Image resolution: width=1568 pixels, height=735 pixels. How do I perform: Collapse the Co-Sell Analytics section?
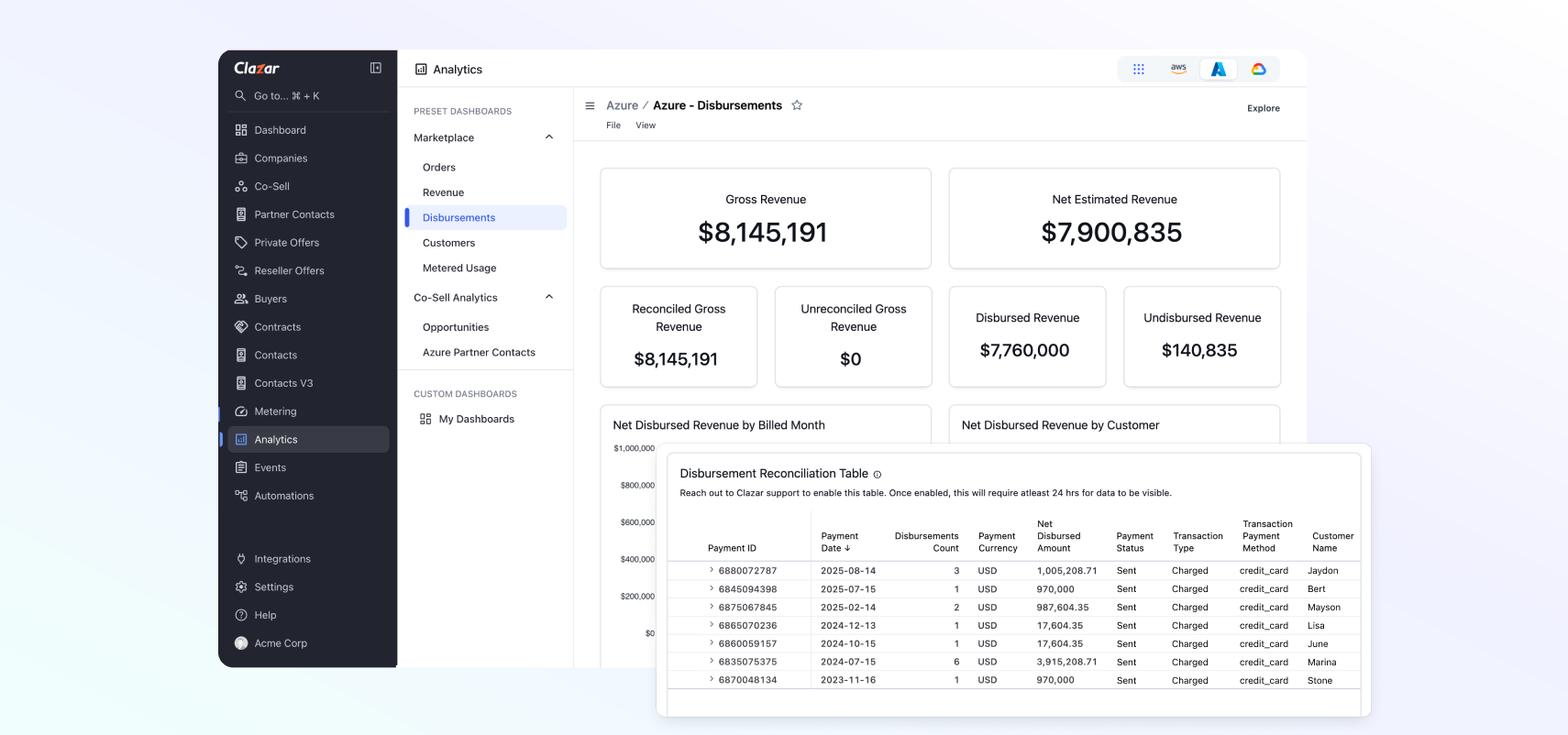tap(549, 297)
